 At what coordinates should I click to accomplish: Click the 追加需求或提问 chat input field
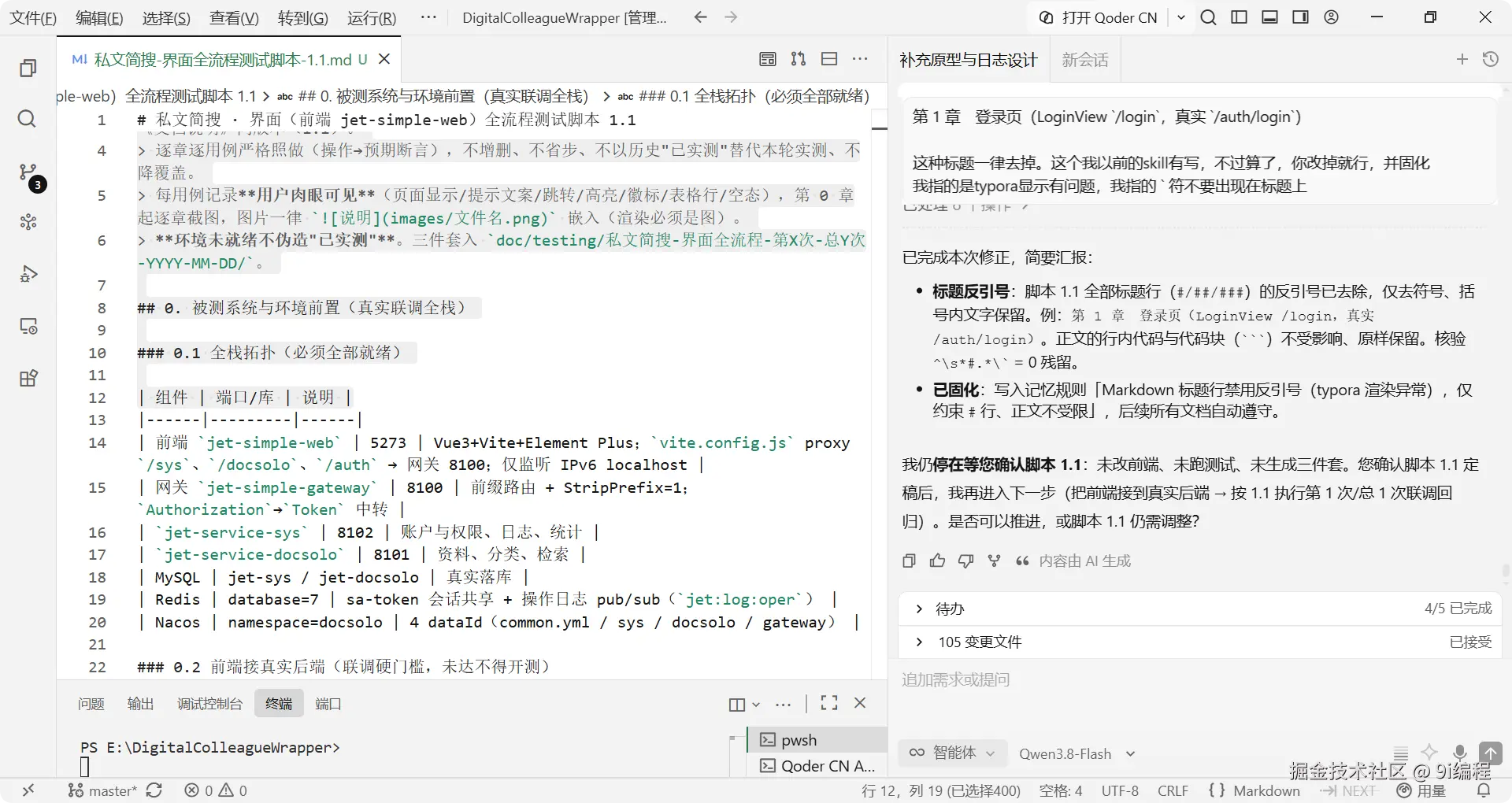coord(1200,679)
